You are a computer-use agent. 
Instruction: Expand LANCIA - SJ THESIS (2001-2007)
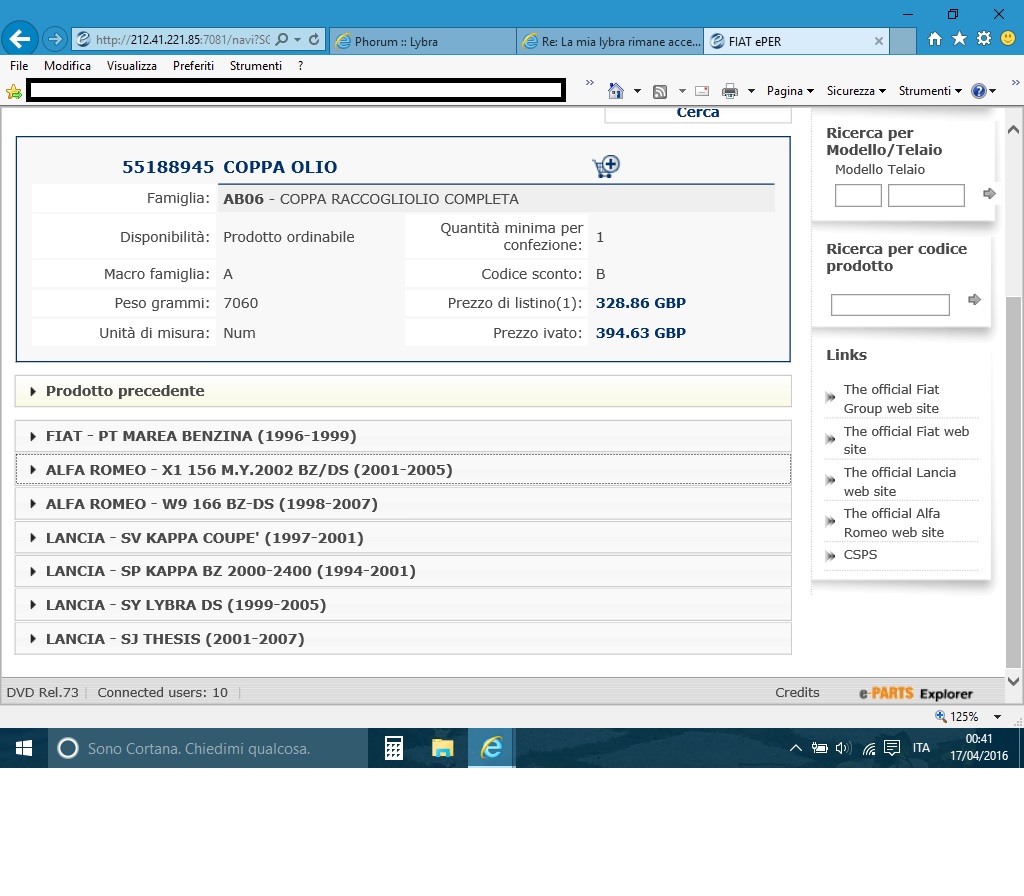403,639
